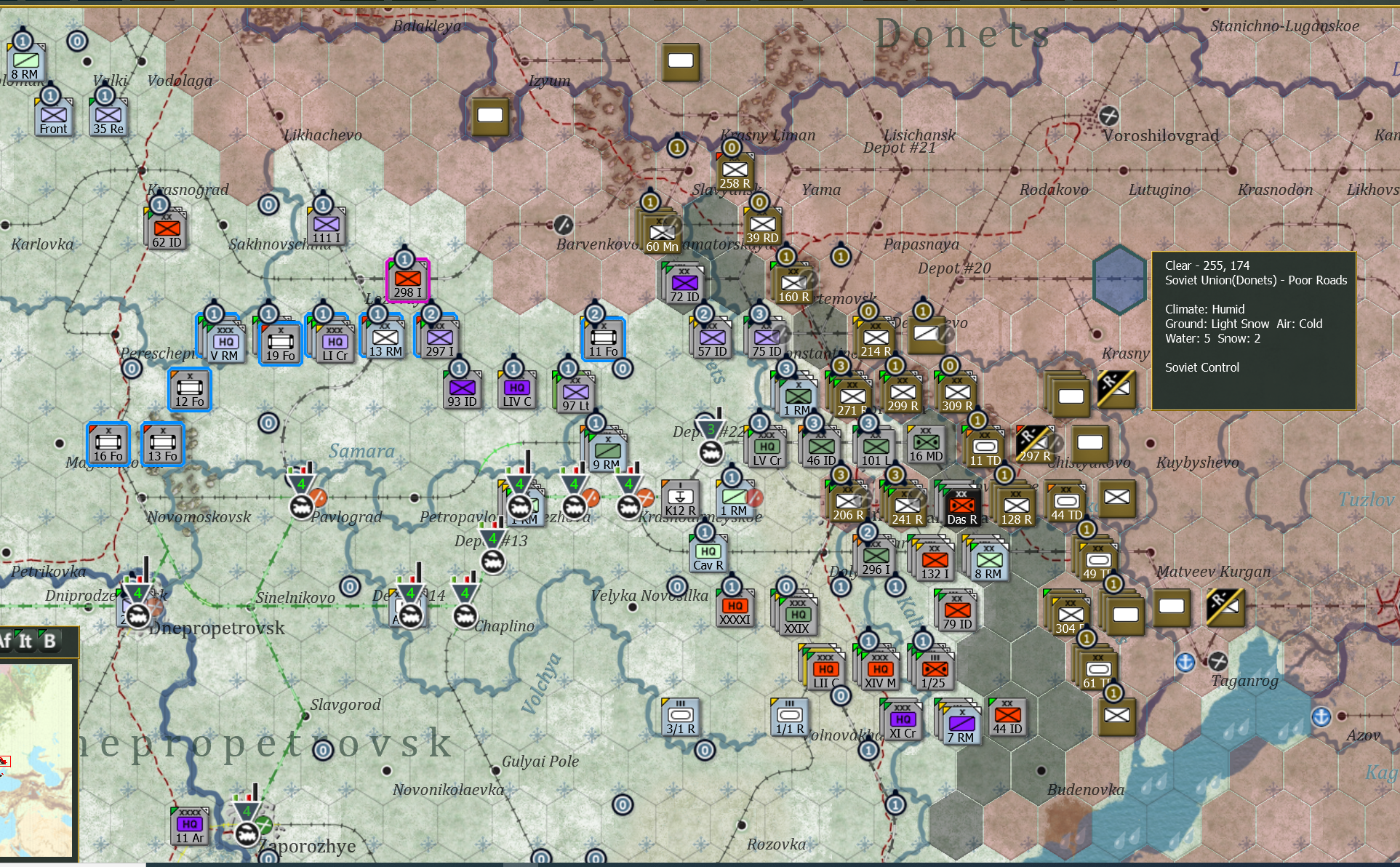Viewport: 1400px width, 867px height.
Task: Click the Soviet 299 R rifle counter
Action: (903, 394)
